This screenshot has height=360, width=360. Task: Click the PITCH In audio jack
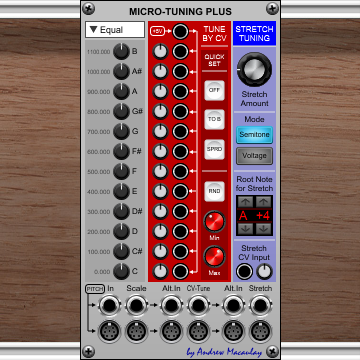pyautogui.click(x=110, y=305)
